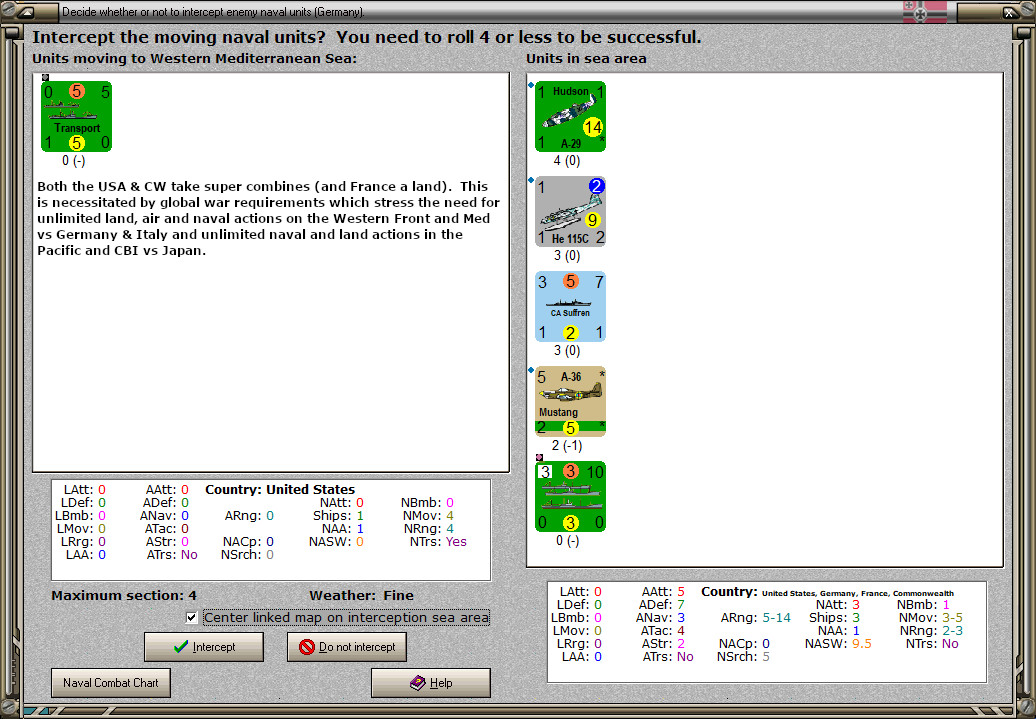The image size is (1036, 719).
Task: Select the Hudson A-29 aircraft counter
Action: coord(569,116)
